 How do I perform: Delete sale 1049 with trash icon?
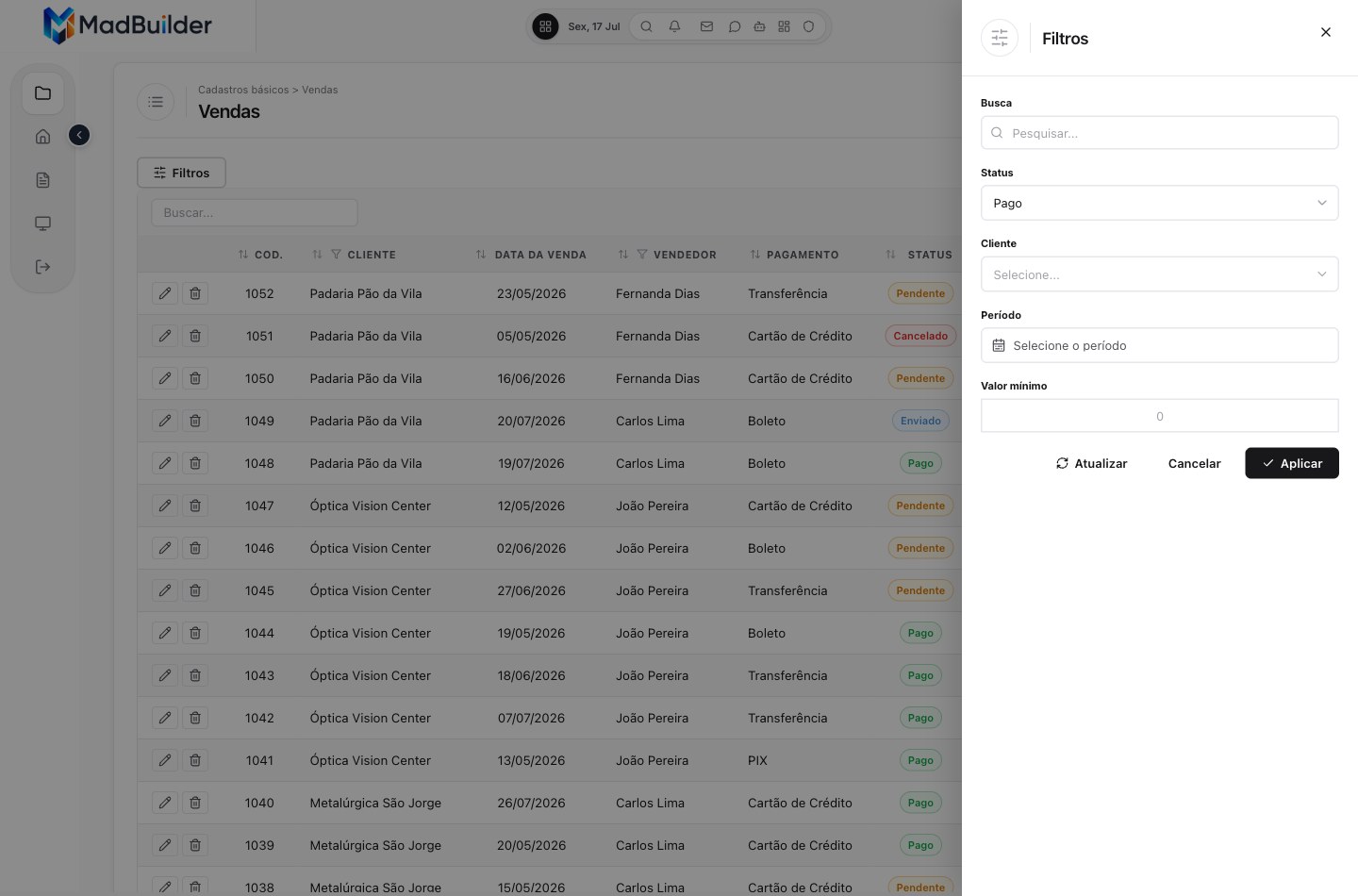click(195, 421)
